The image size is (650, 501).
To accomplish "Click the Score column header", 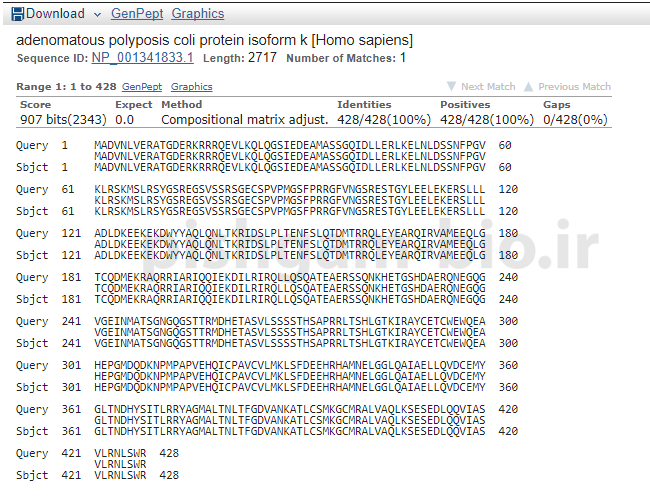I will (36, 104).
